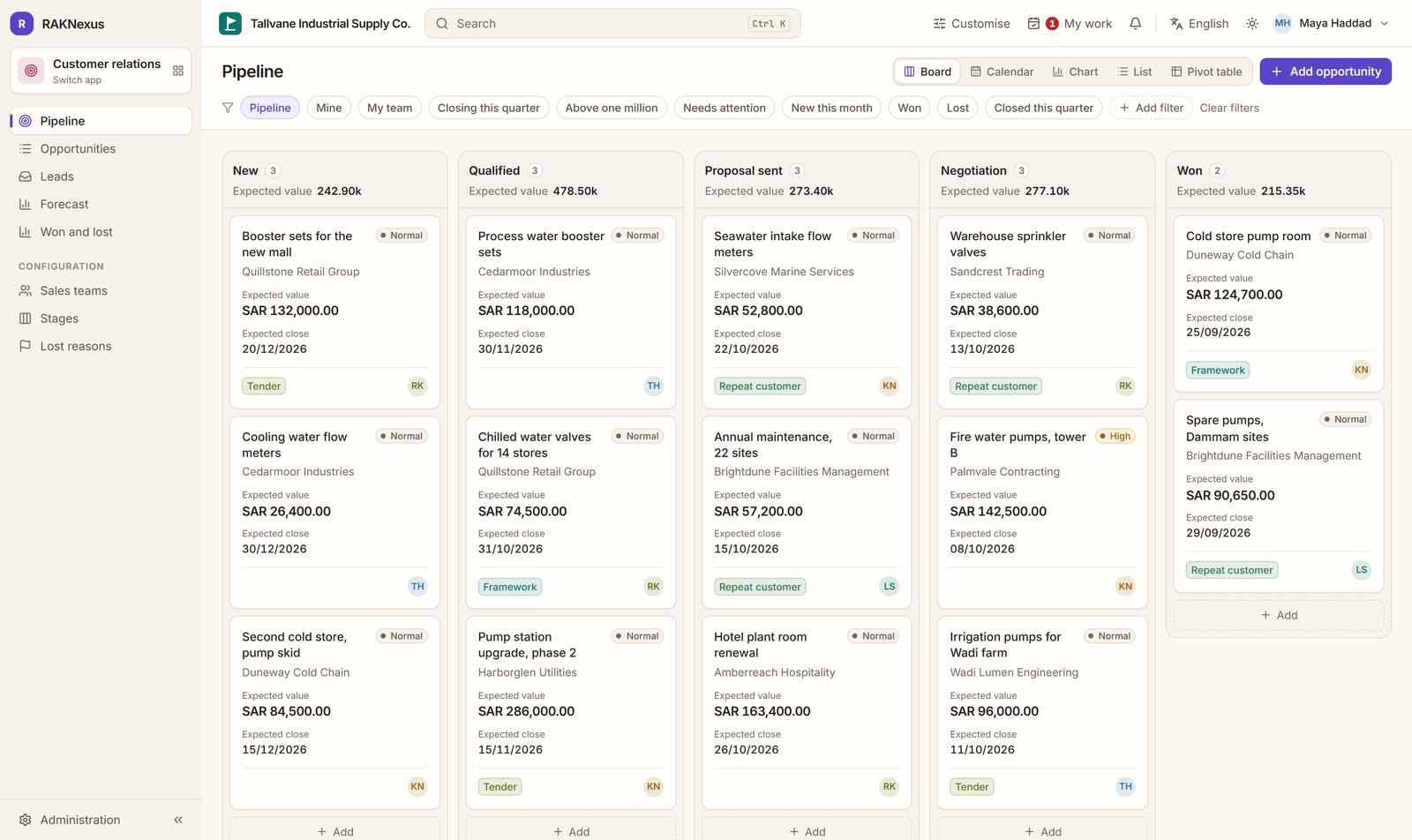Image resolution: width=1412 pixels, height=840 pixels.
Task: Open the Forecast sidebar item
Action: (101, 205)
